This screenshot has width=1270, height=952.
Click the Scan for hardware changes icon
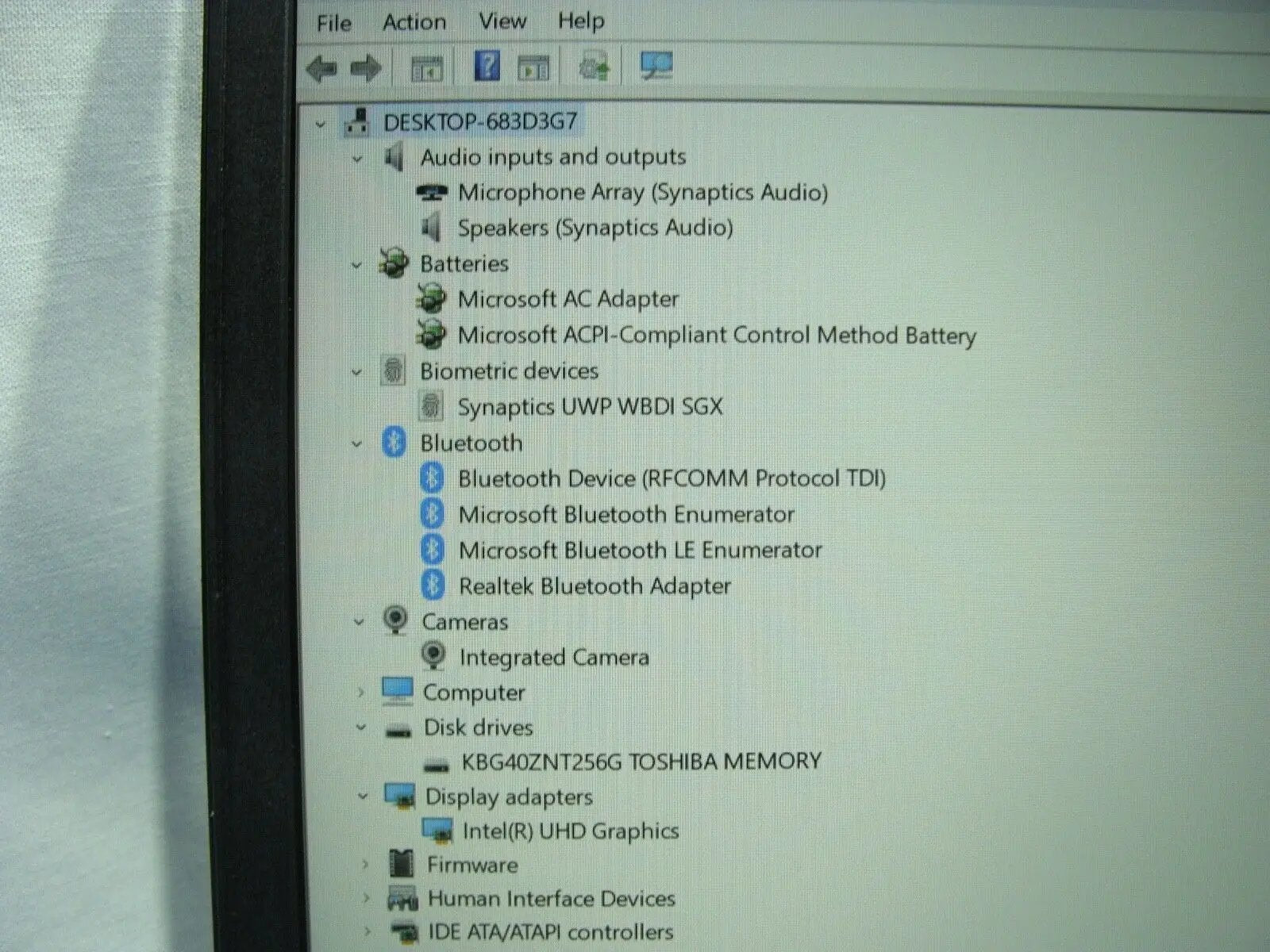tap(656, 67)
